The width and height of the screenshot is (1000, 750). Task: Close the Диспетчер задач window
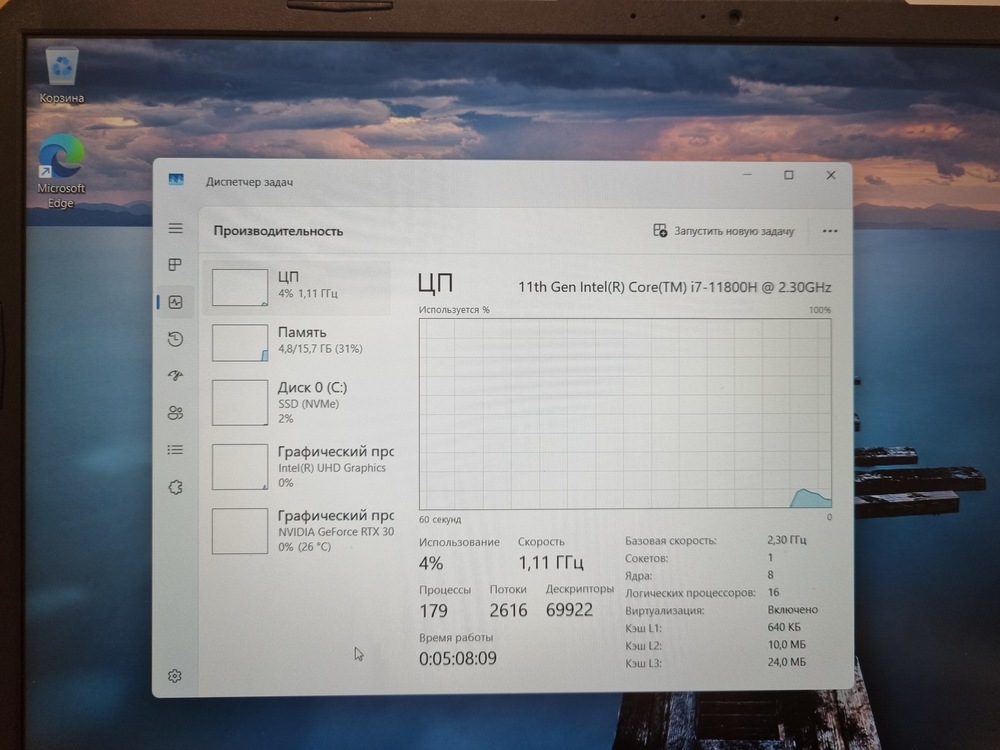click(830, 175)
